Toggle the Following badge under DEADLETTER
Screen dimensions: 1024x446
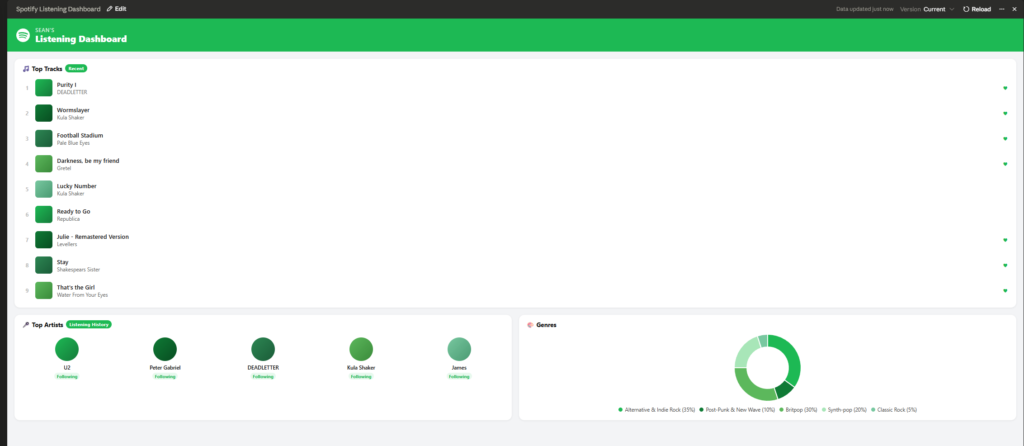(263, 377)
